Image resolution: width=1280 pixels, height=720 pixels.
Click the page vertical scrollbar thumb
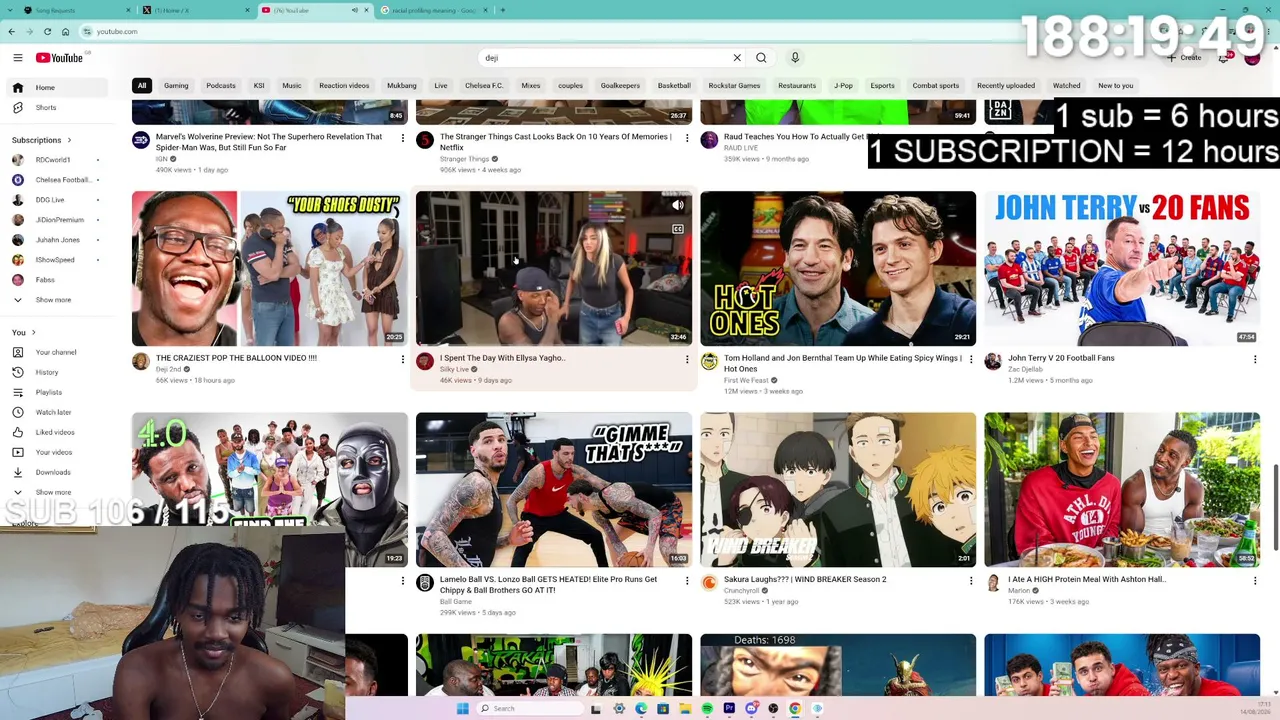[x=1274, y=507]
